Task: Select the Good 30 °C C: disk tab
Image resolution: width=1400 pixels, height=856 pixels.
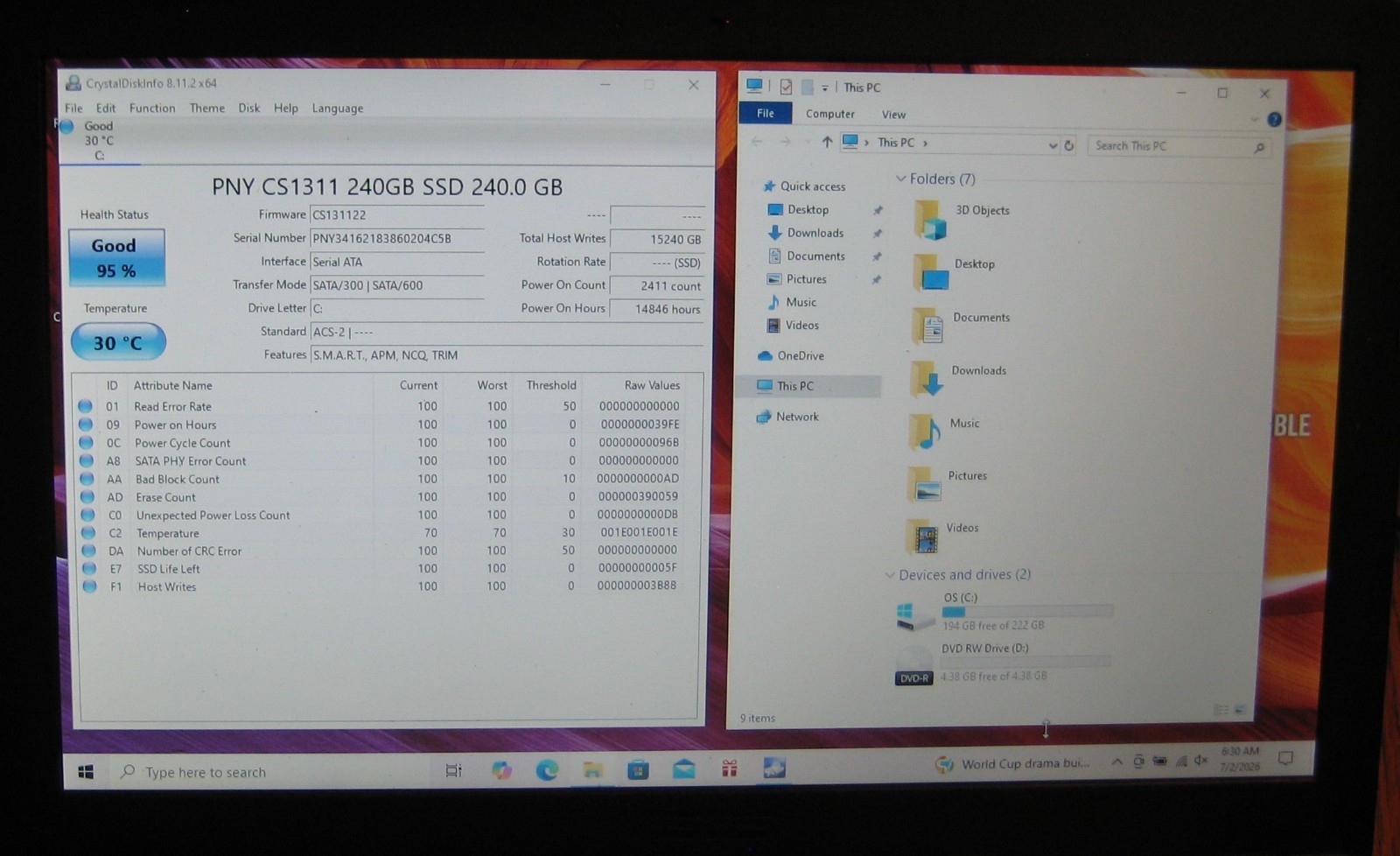Action: 98,140
